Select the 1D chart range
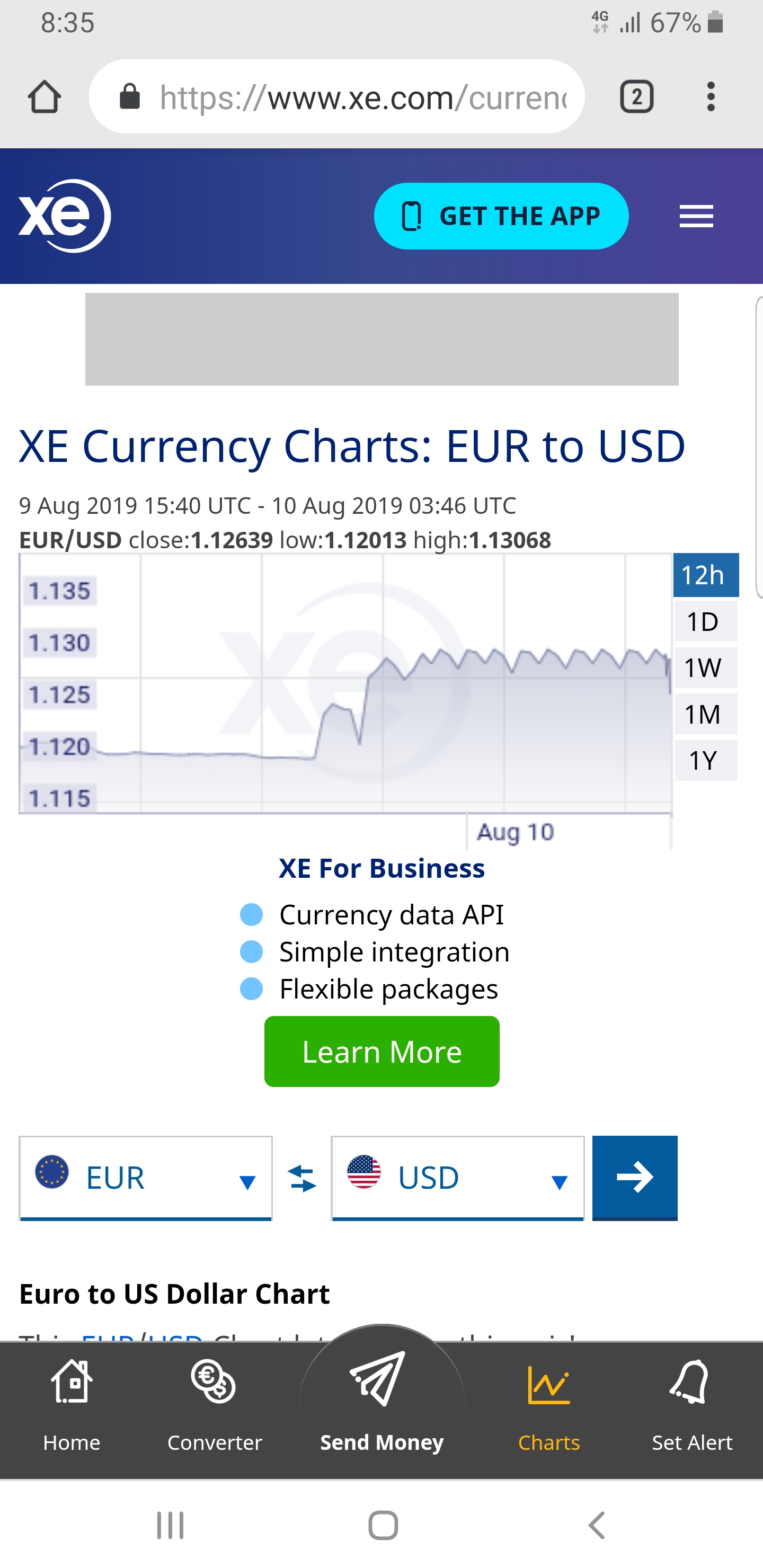Screen dimensions: 763x1568 coord(705,621)
